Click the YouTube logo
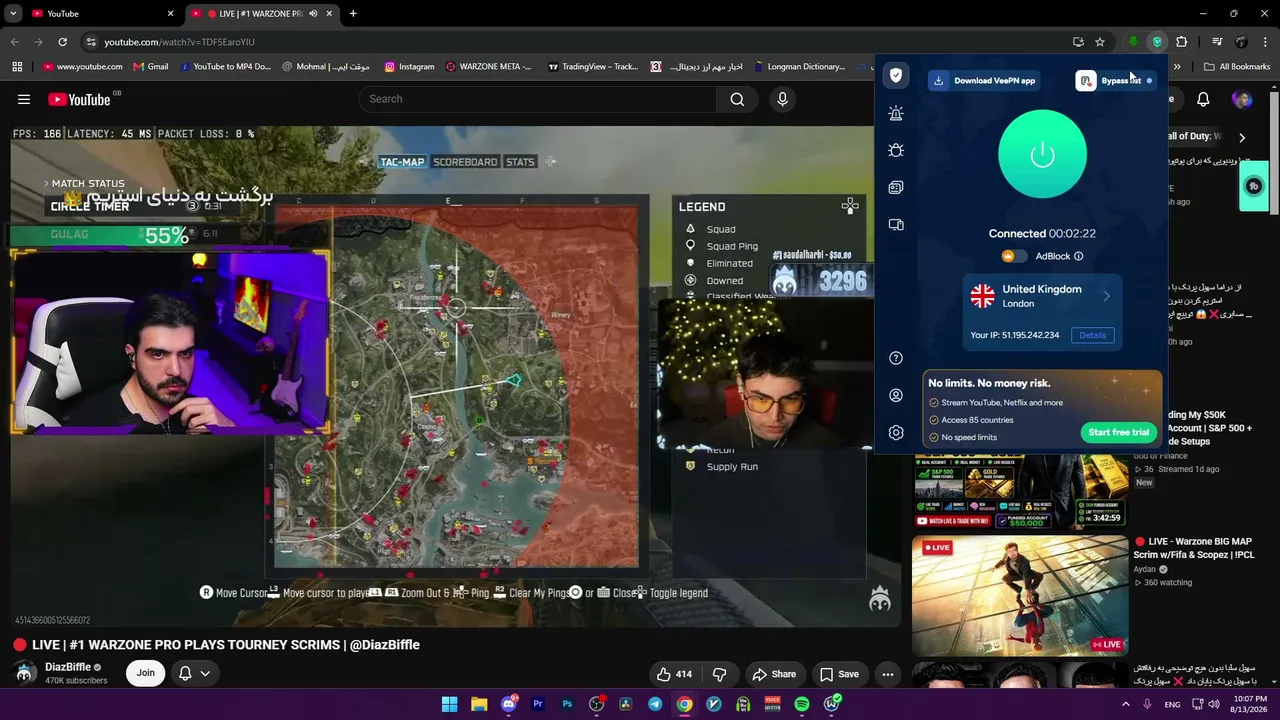 pos(79,99)
